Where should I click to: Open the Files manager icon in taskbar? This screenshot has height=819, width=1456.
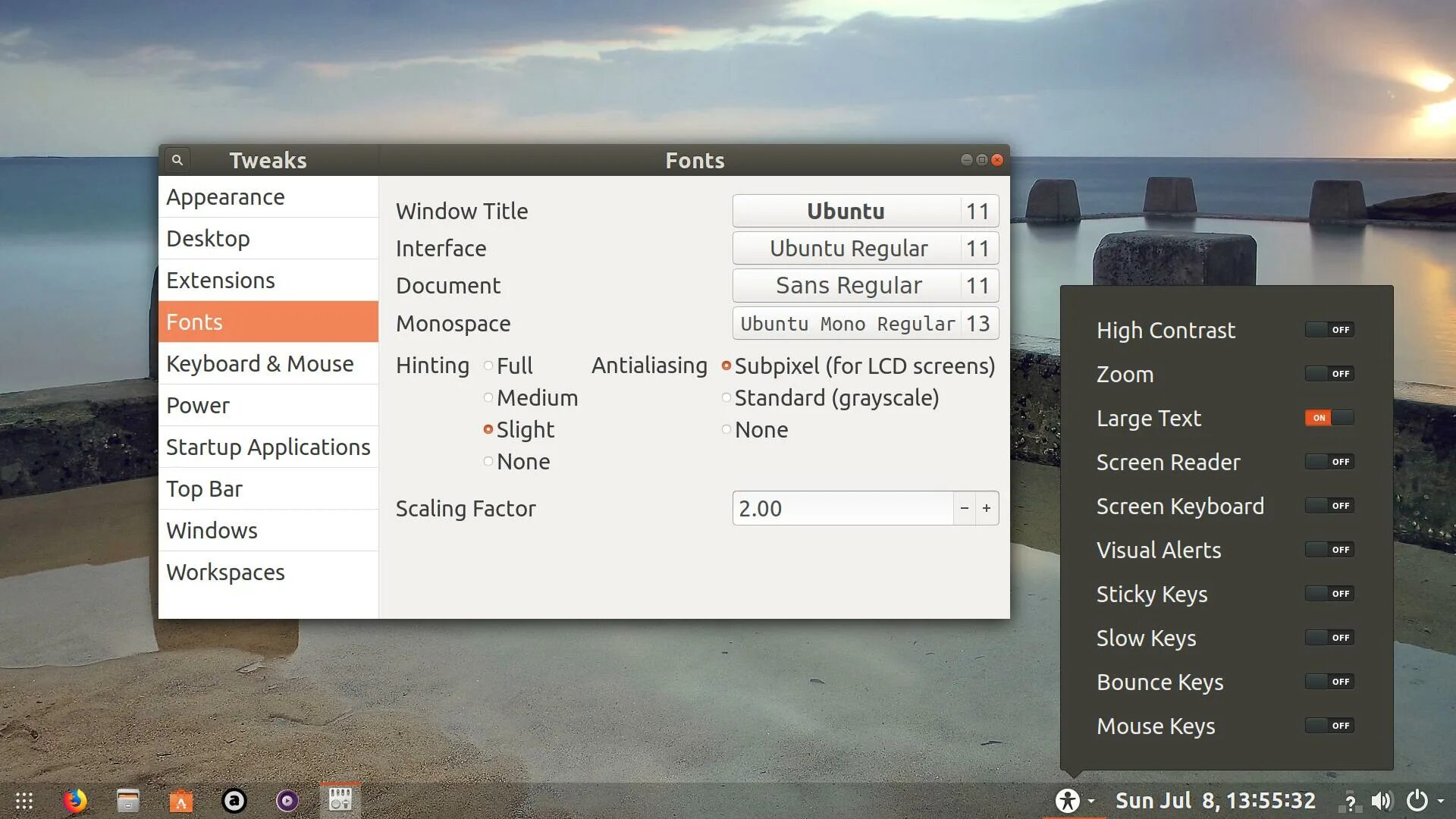(x=127, y=801)
